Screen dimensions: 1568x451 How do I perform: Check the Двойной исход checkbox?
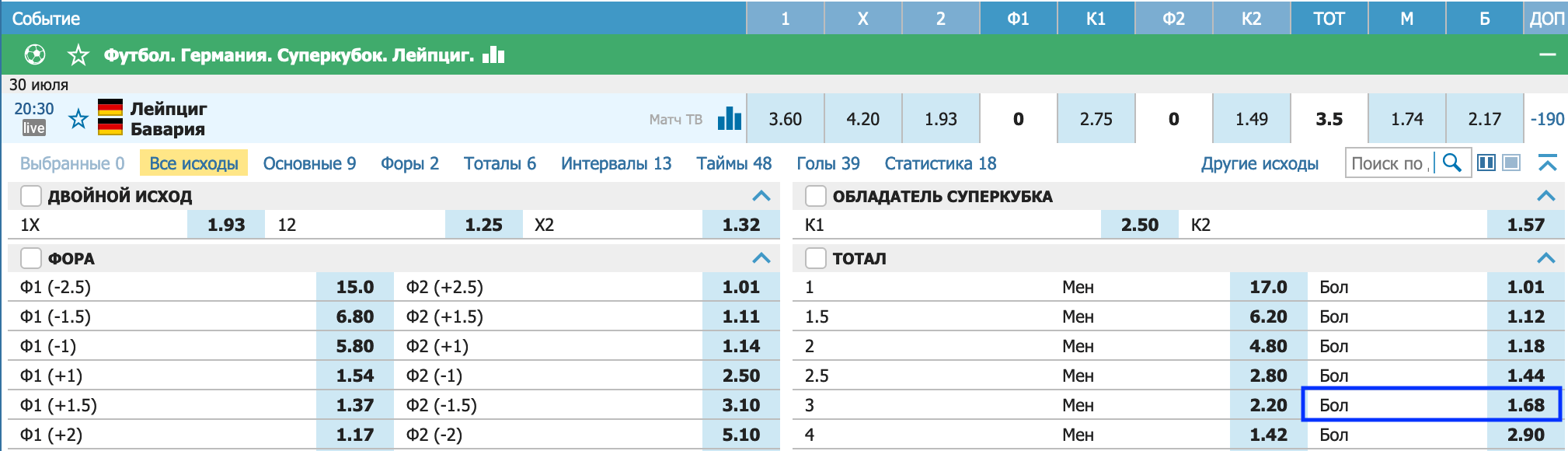(31, 196)
